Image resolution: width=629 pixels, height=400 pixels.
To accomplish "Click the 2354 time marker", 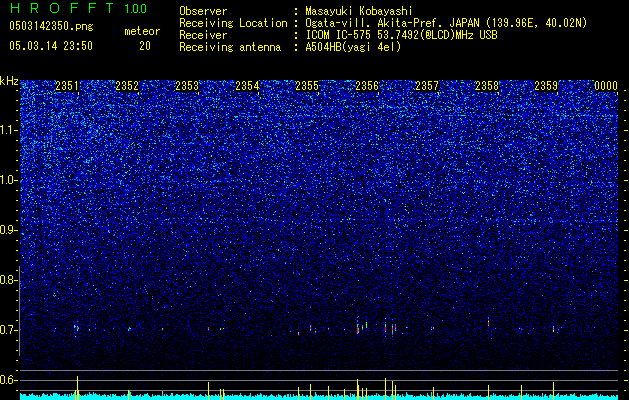I will coord(247,86).
